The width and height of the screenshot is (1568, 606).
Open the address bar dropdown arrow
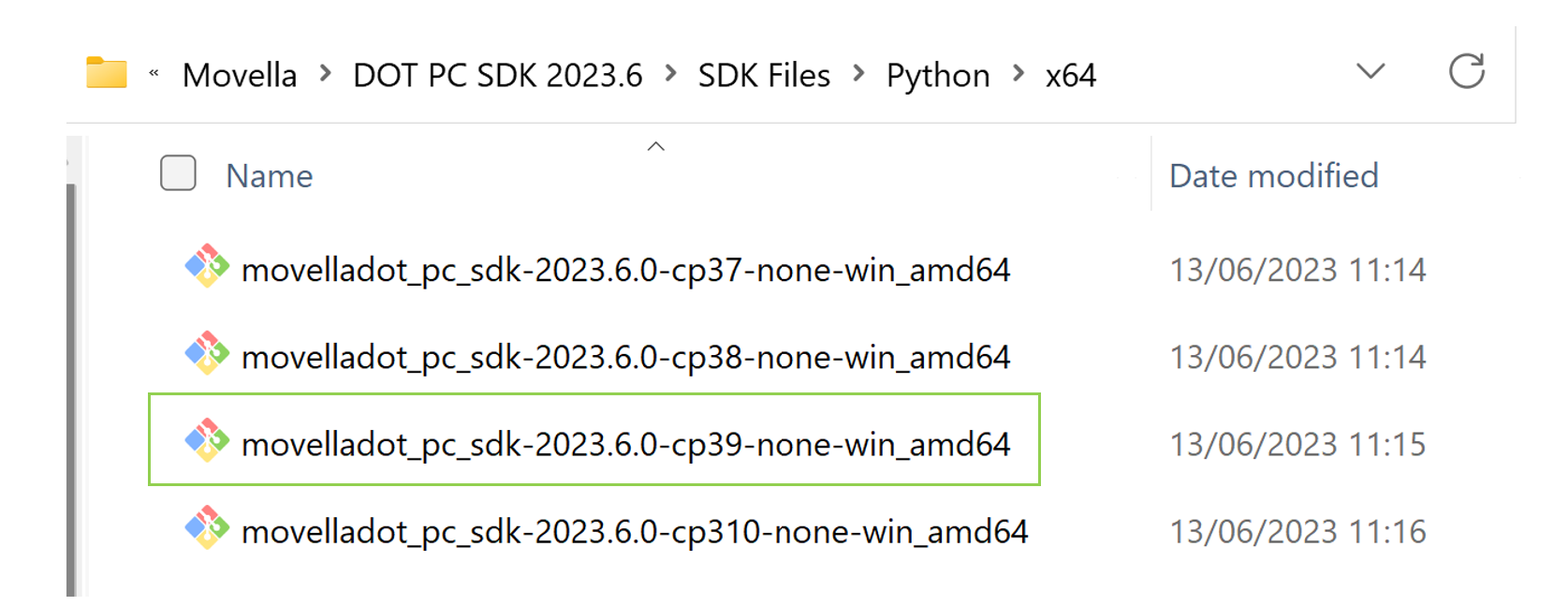pos(1369,71)
